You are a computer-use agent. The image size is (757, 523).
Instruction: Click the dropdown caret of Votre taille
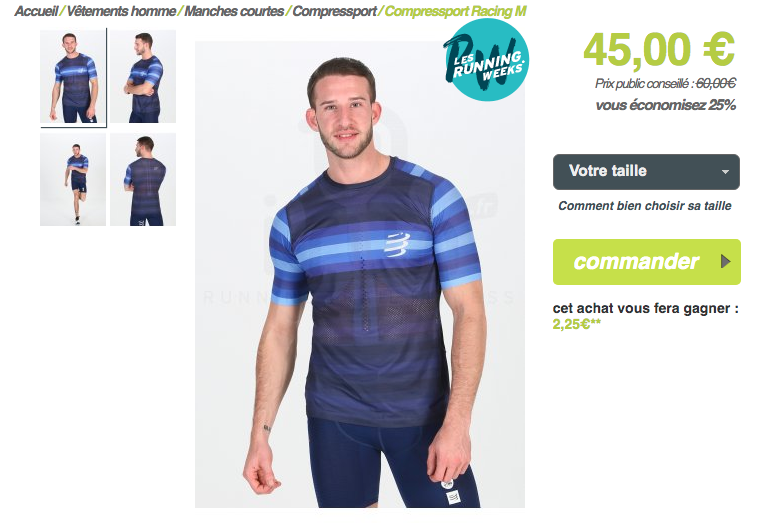pos(725,172)
